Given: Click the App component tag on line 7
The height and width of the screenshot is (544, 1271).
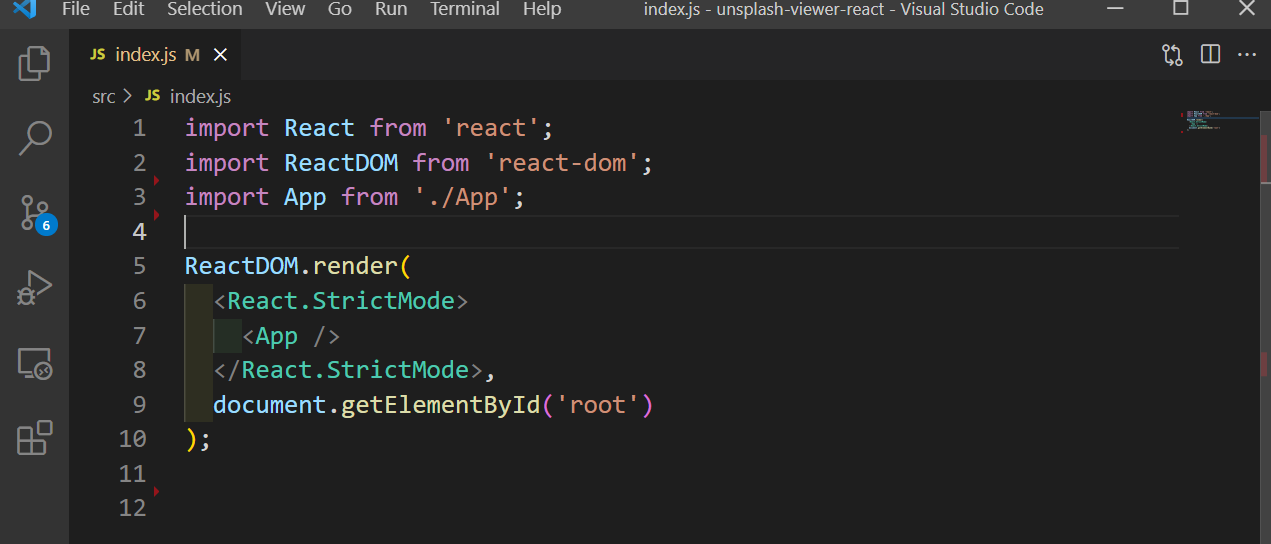Looking at the screenshot, I should (x=291, y=335).
